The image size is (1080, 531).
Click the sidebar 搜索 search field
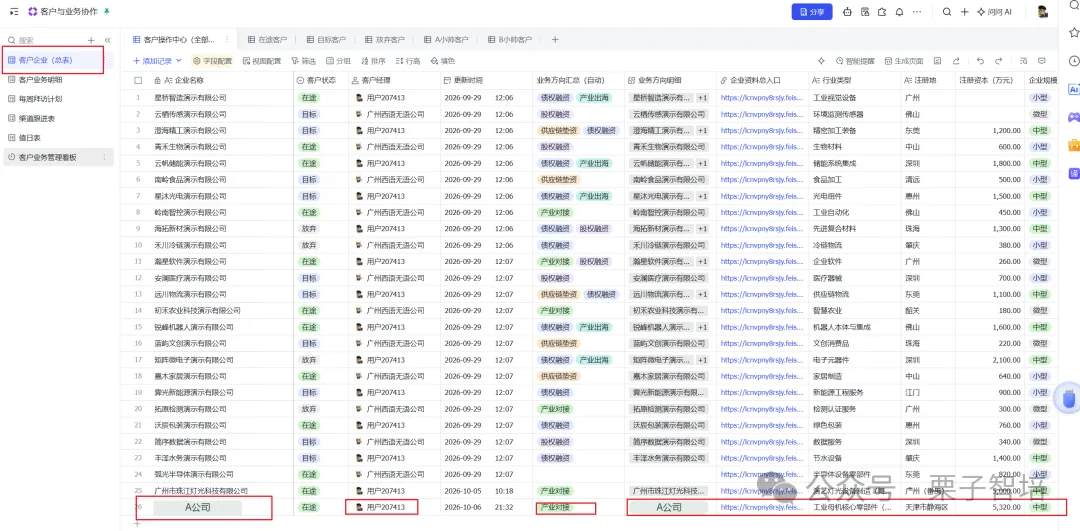43,41
